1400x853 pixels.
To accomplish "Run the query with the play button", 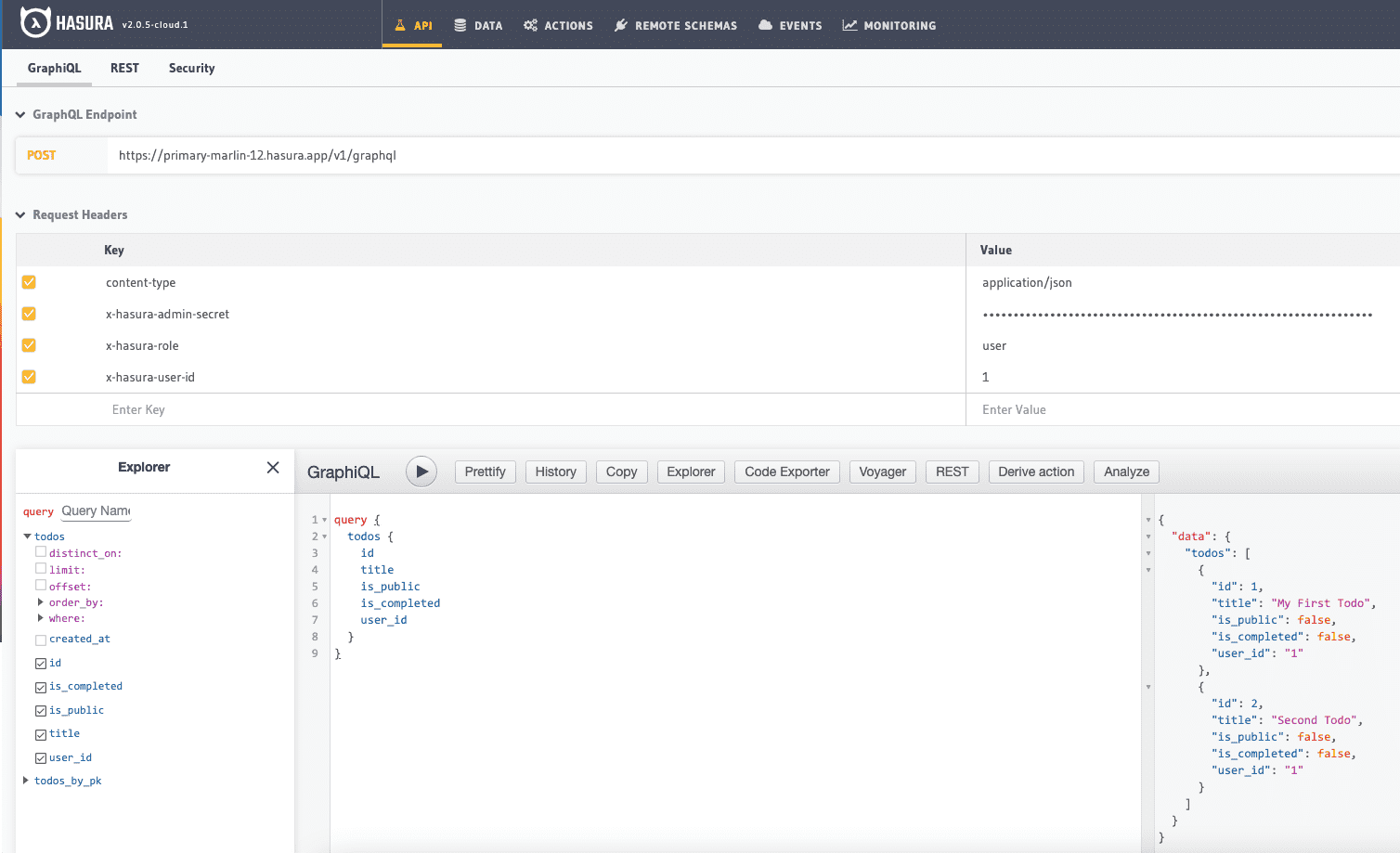I will pyautogui.click(x=421, y=472).
